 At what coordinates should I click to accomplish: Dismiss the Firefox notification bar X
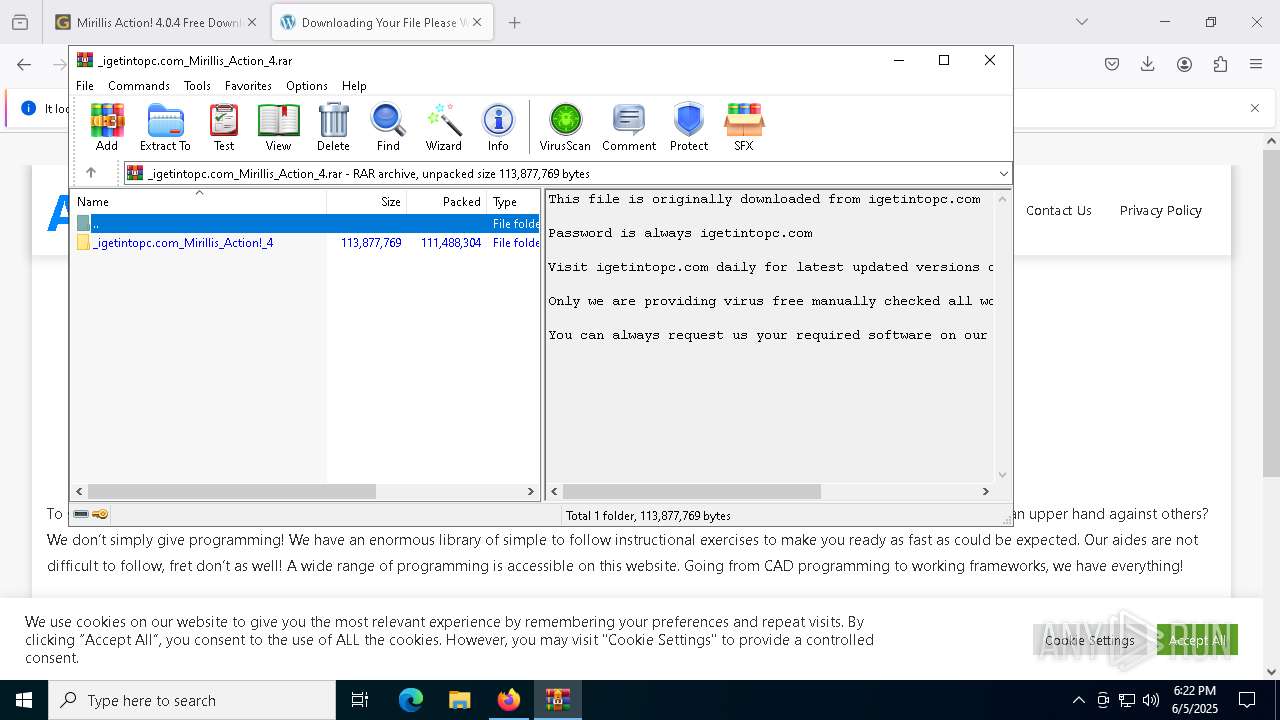point(1255,108)
